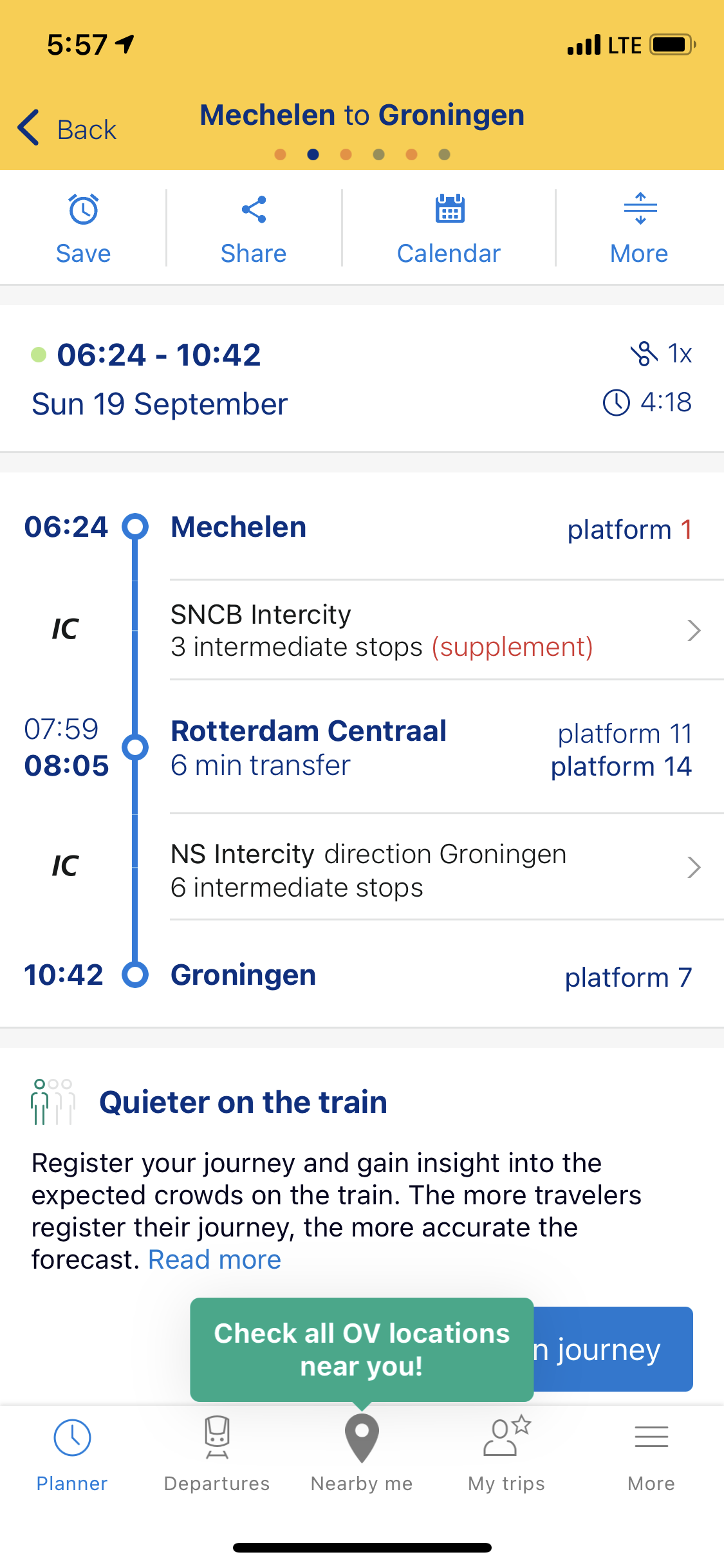The height and width of the screenshot is (1568, 724).
Task: Open the Departures train icon tab
Action: coord(217,1438)
